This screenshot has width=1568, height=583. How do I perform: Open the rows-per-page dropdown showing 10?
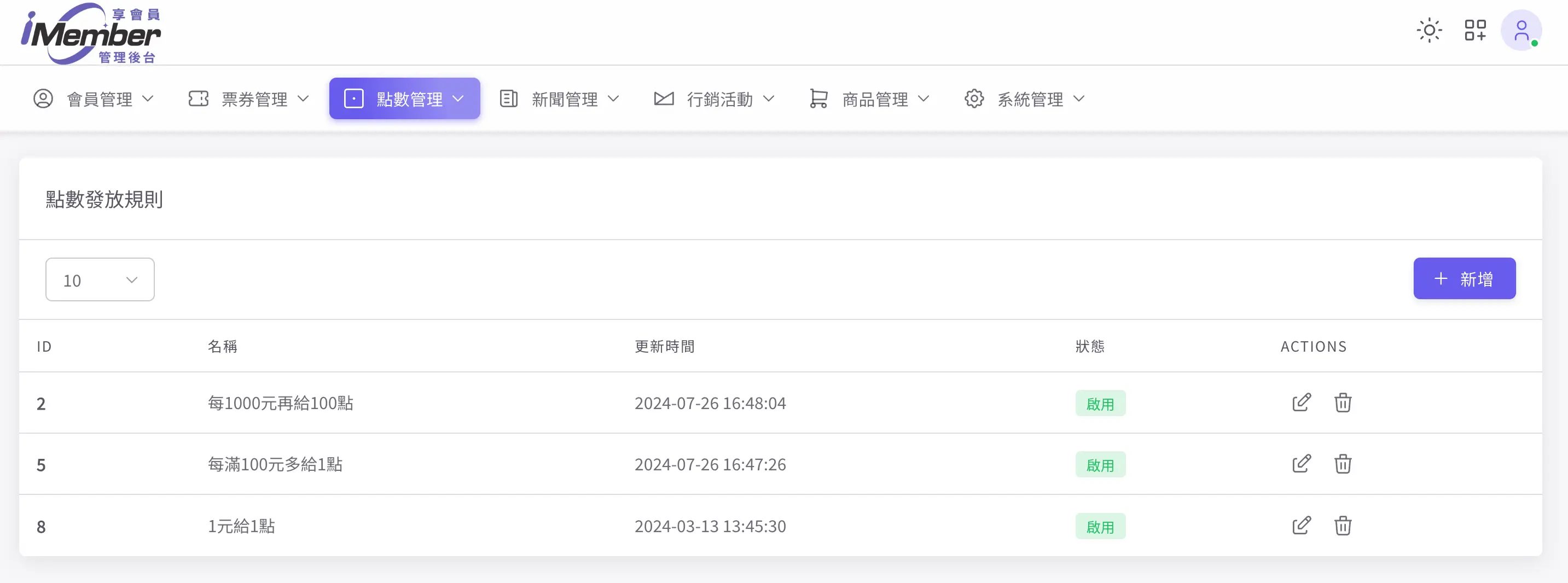tap(100, 280)
